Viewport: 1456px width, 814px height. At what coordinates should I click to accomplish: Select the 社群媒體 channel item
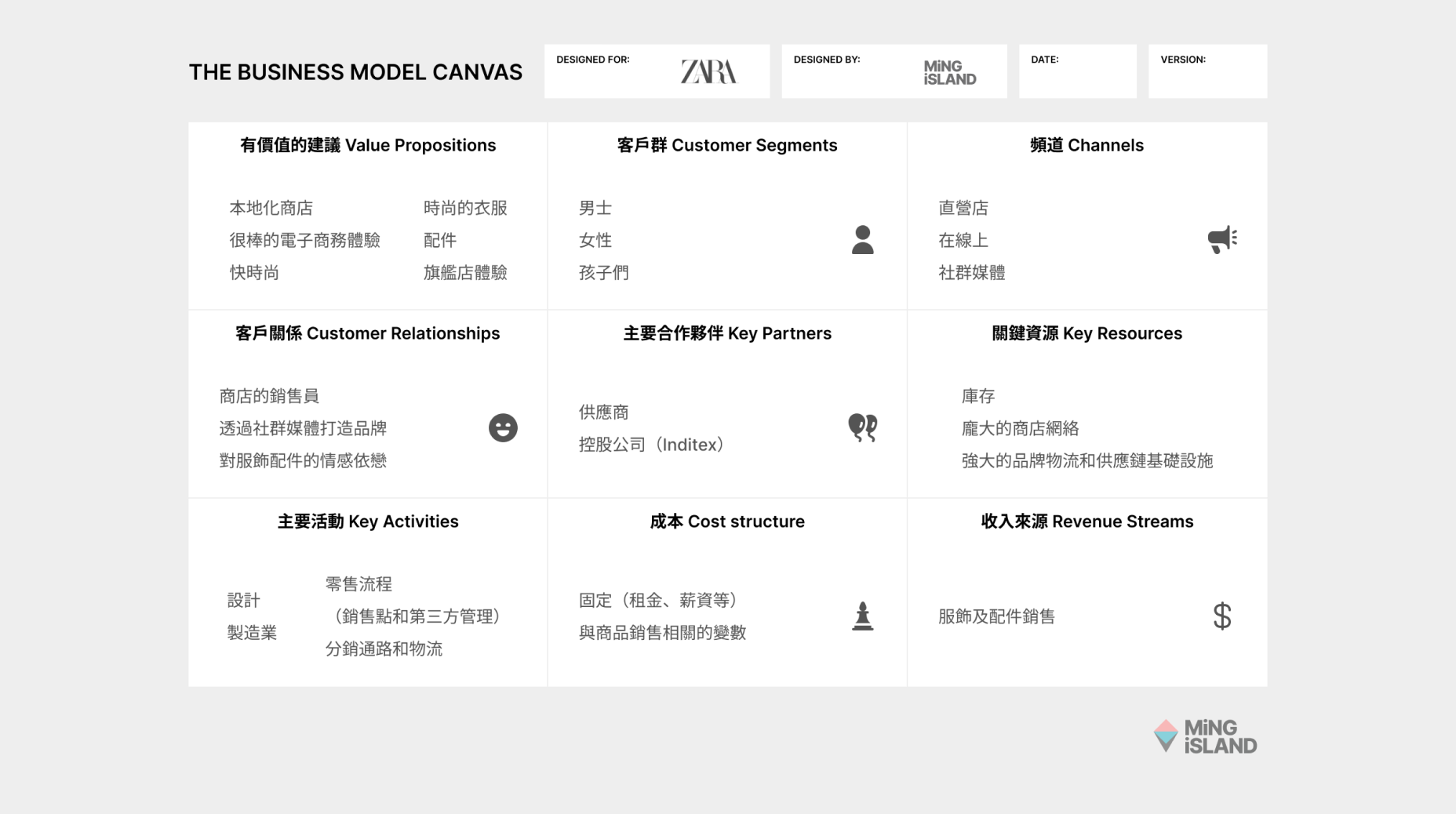point(971,272)
